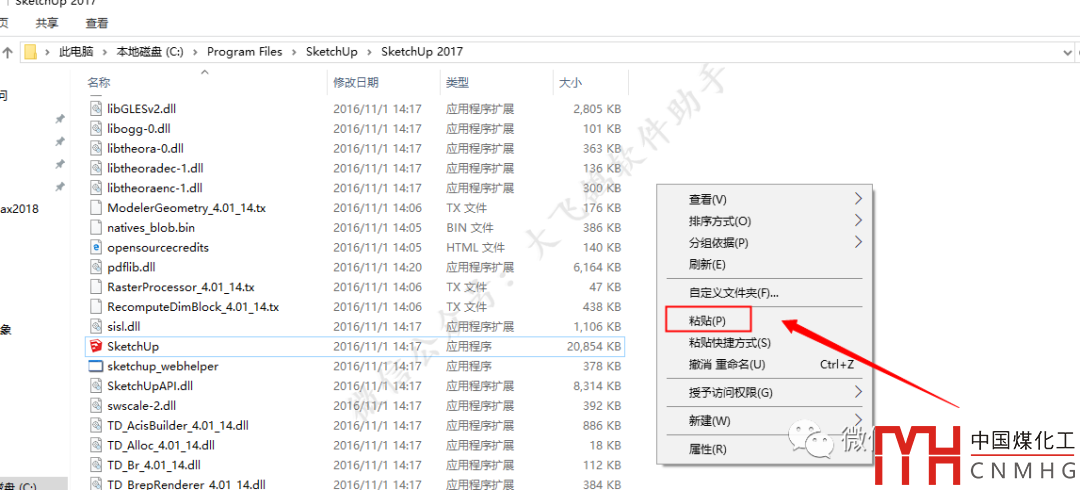Click the opensourcecredits HTML file icon
The width and height of the screenshot is (1080, 490).
tap(96, 247)
